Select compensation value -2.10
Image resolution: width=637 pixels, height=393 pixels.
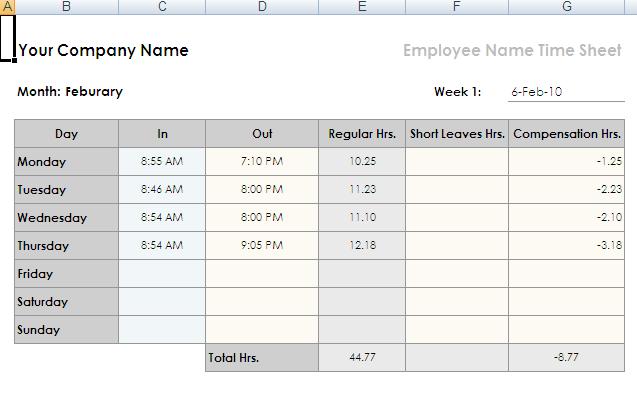567,218
